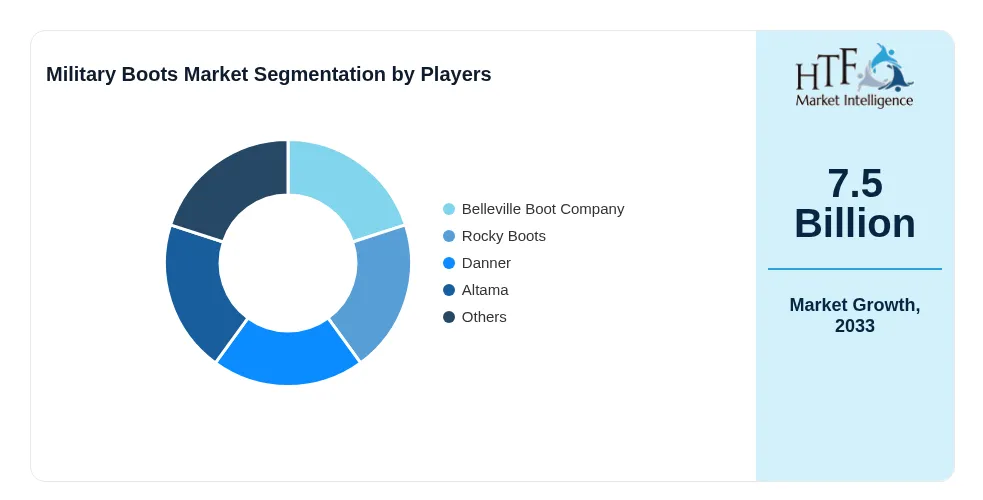Click the Rocky Boots donut slice
The image size is (983, 500).
pos(375,291)
